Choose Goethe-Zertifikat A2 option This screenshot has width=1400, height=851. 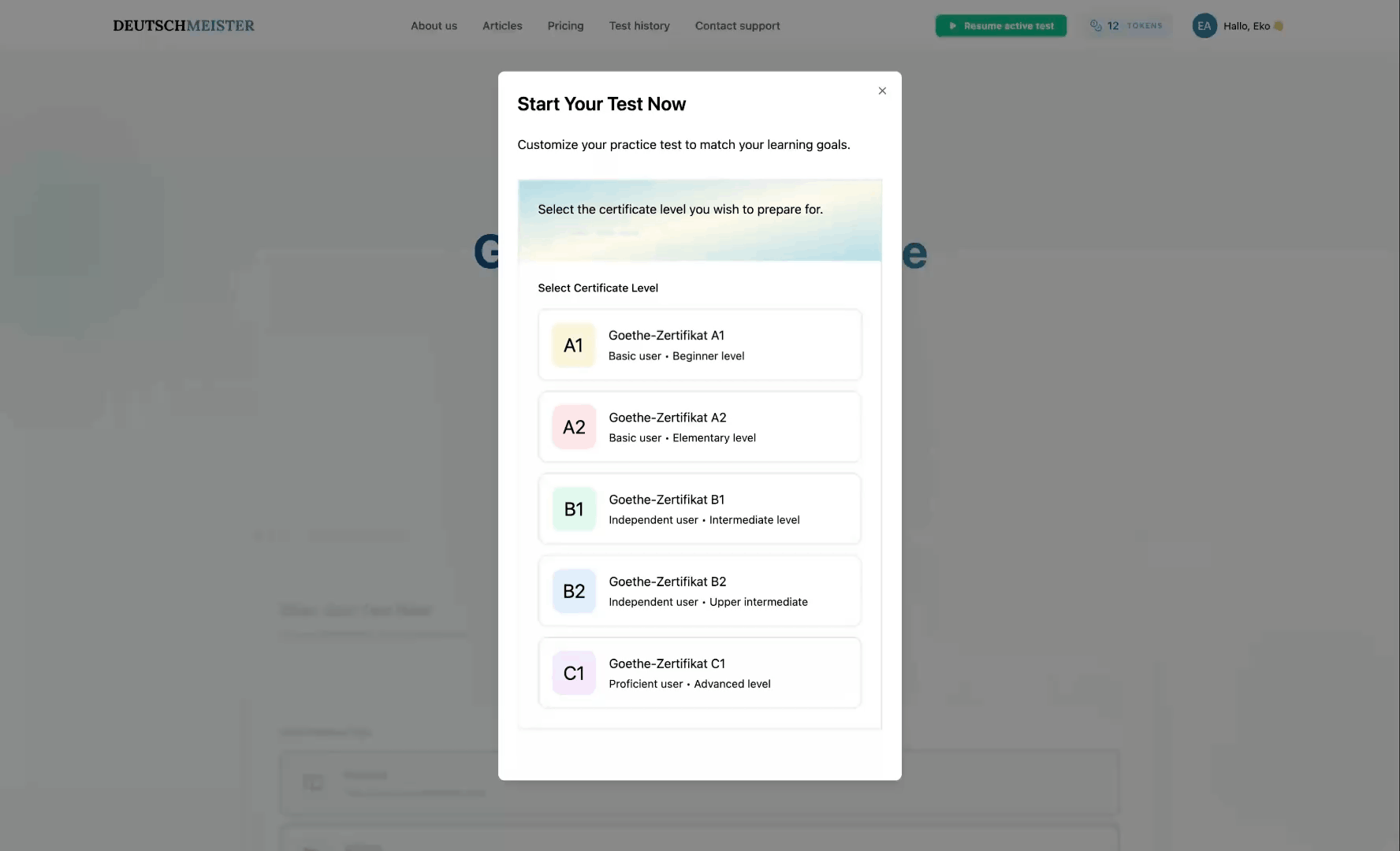[700, 427]
